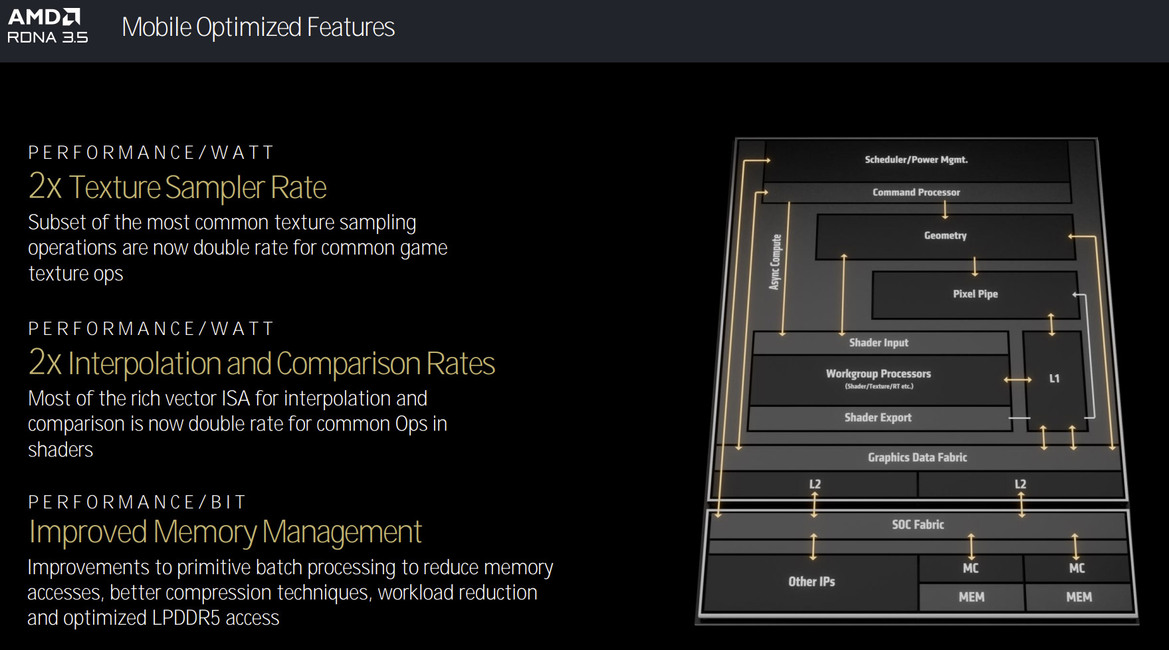
Task: Click the arrow from Geometry to Pixel Pipe
Action: [974, 267]
